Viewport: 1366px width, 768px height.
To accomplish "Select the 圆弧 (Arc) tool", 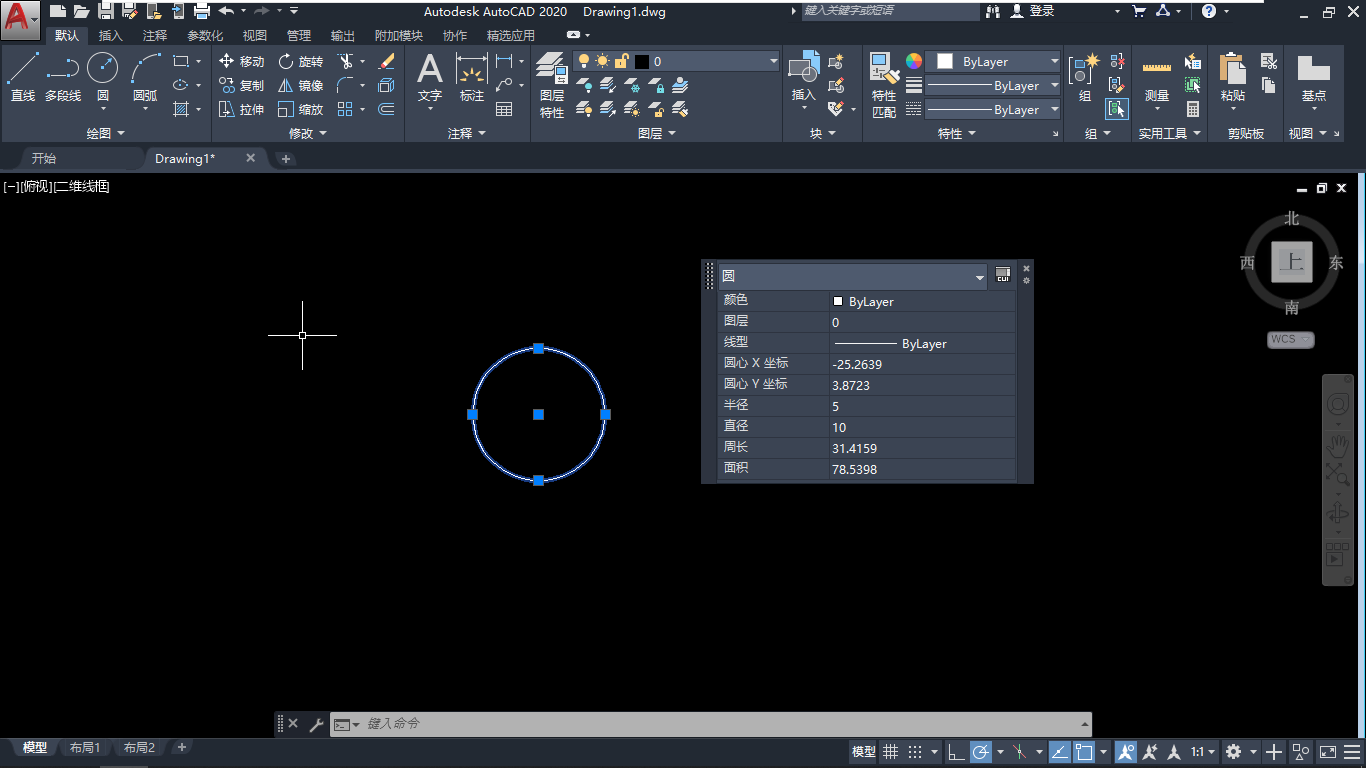I will click(x=145, y=77).
